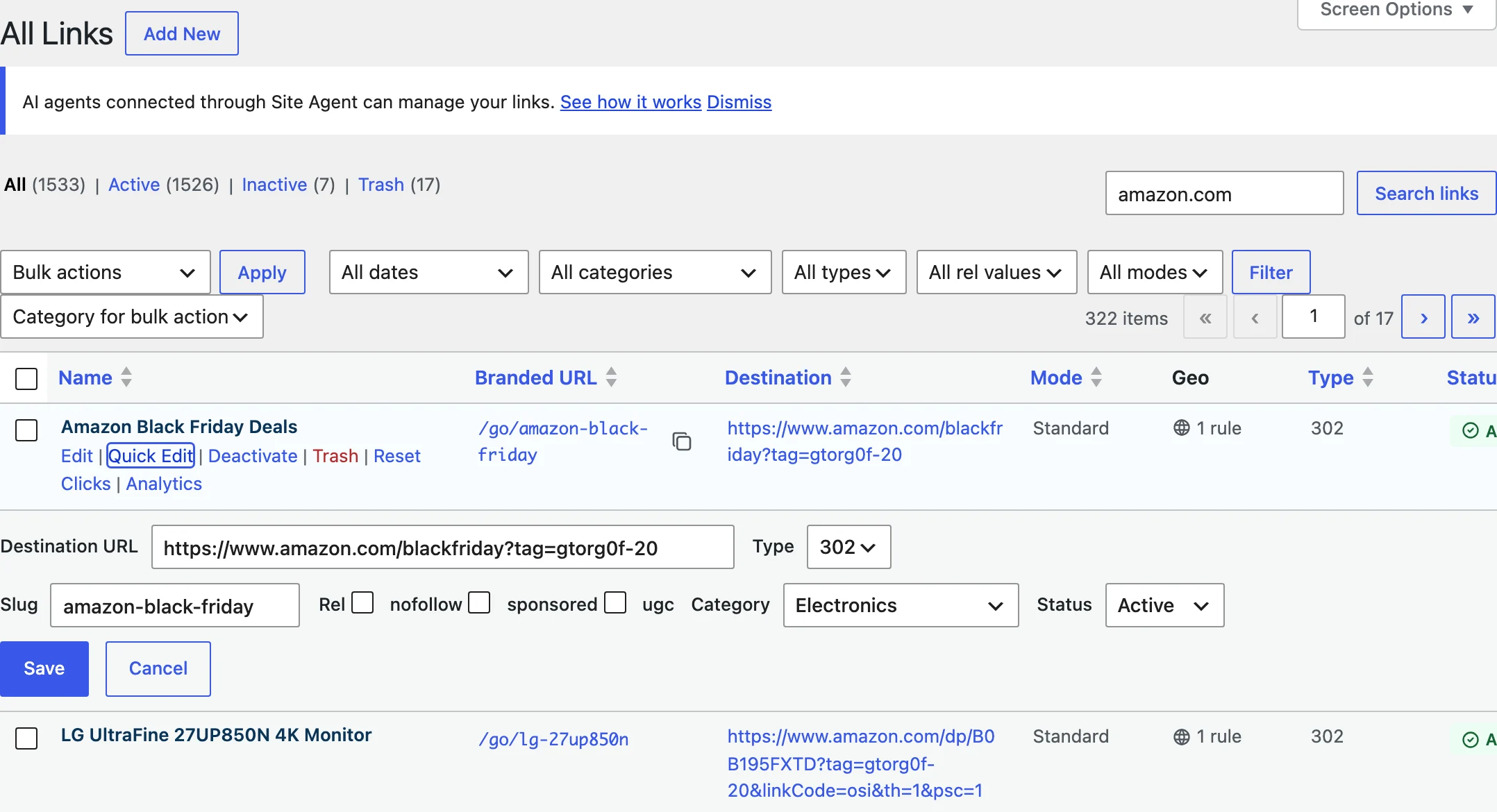Viewport: 1497px width, 812px height.
Task: Enable ugc rel checkbox
Action: tap(615, 602)
